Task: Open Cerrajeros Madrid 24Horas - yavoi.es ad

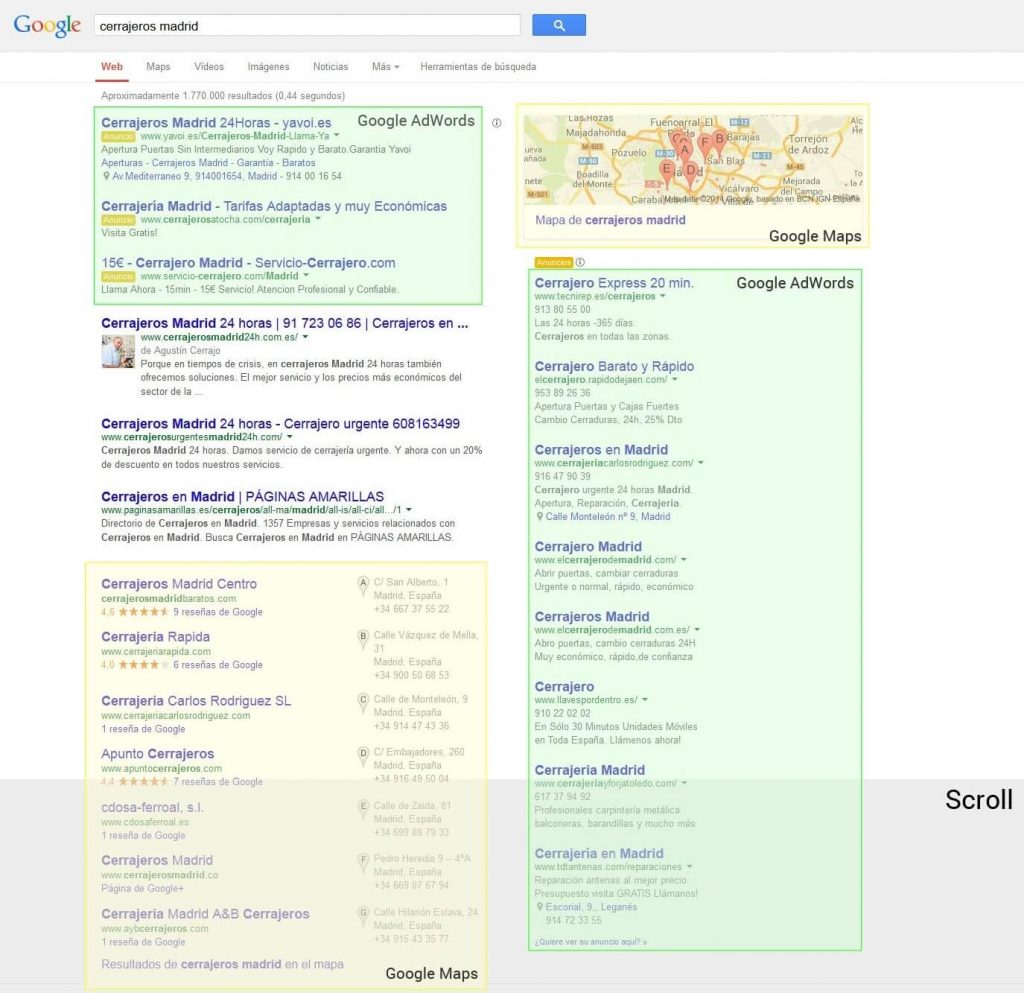Action: click(x=216, y=123)
